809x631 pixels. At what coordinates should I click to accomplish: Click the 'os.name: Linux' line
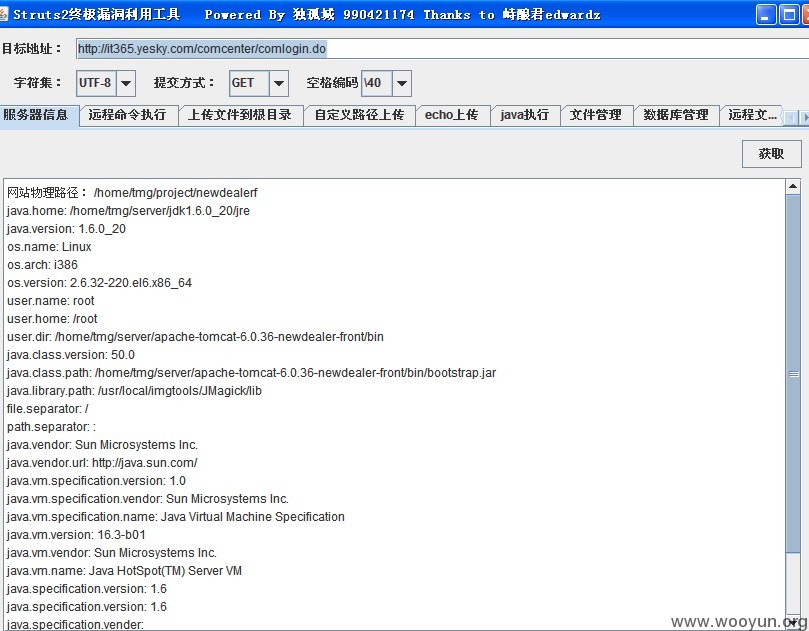50,247
